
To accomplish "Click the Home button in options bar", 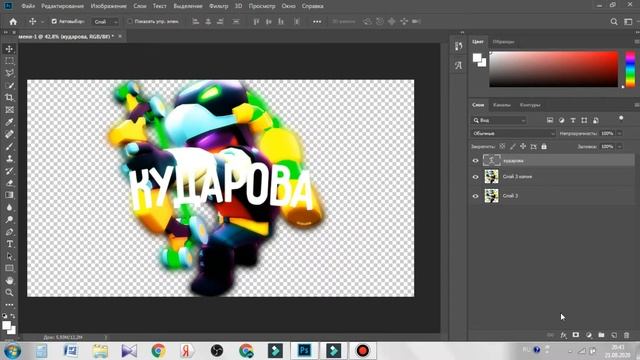I will pos(13,22).
